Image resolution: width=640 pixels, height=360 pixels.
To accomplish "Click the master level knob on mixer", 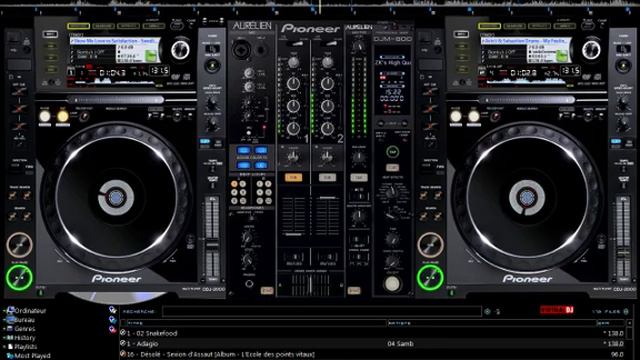I will [358, 46].
